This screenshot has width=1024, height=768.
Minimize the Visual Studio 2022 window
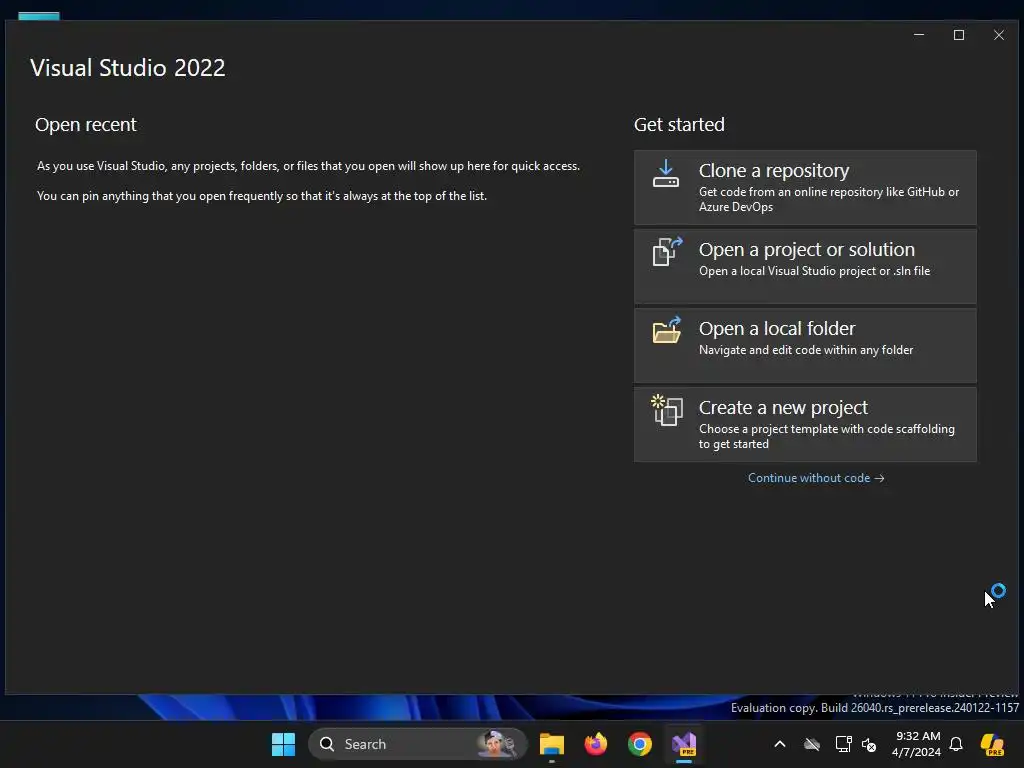919,35
